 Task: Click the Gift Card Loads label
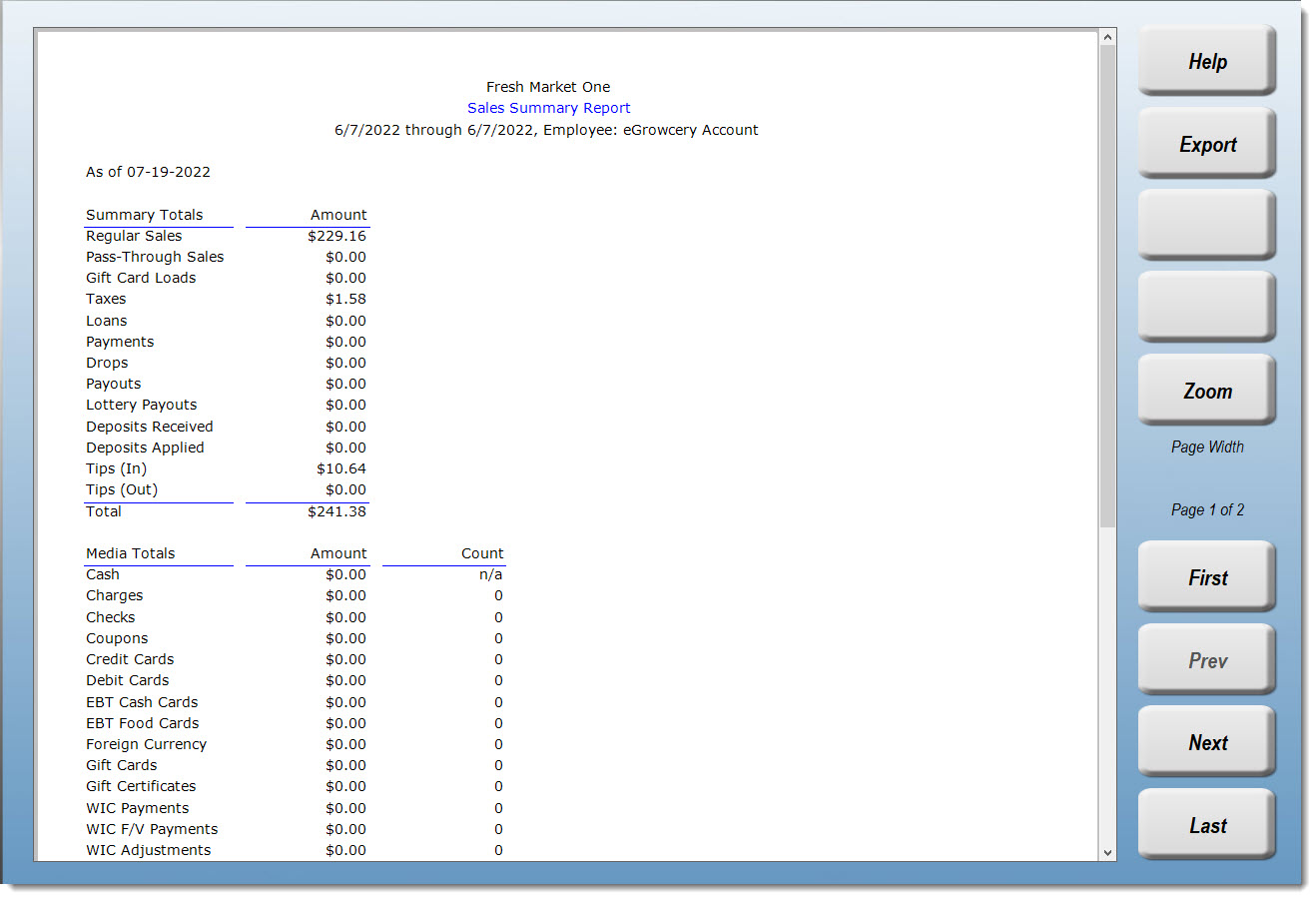point(141,278)
